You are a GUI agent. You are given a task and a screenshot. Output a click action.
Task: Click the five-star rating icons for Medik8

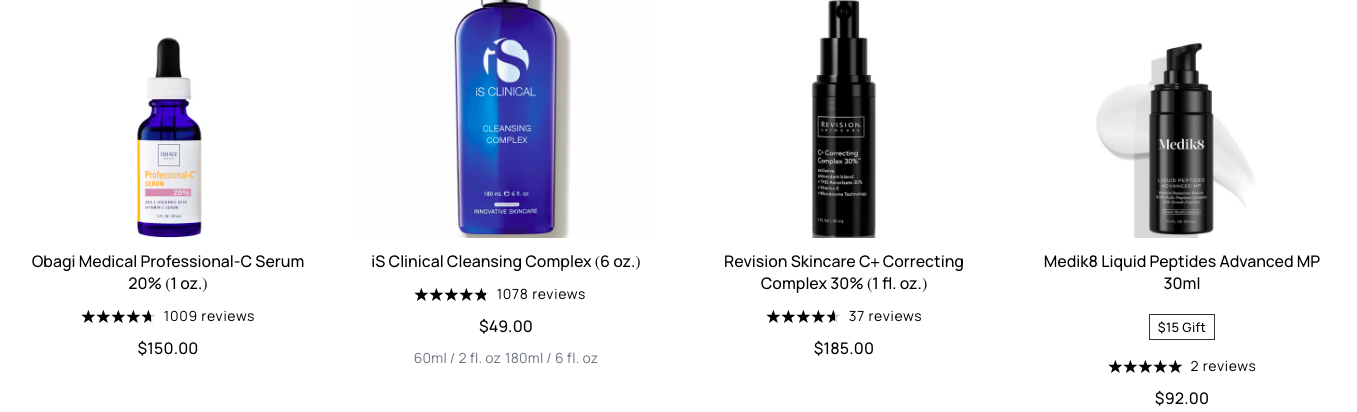(1145, 366)
